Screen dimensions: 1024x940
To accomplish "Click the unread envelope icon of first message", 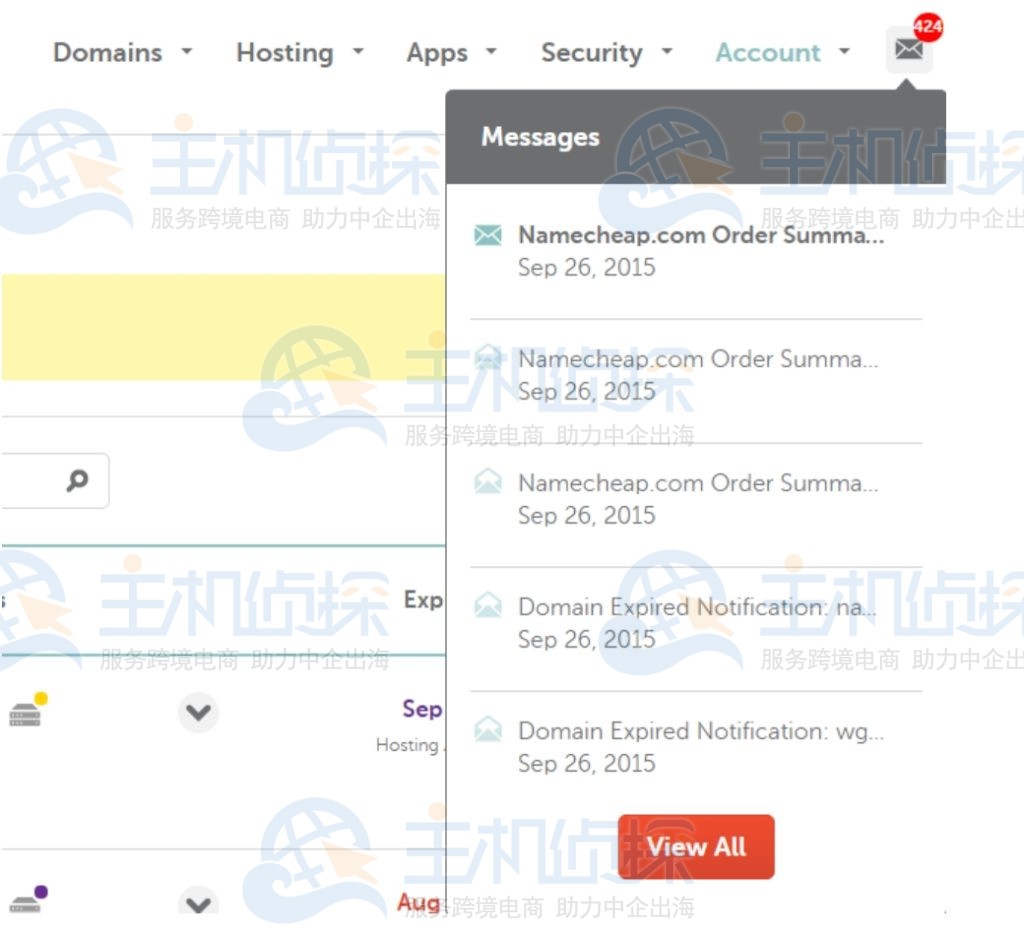I will tap(488, 235).
